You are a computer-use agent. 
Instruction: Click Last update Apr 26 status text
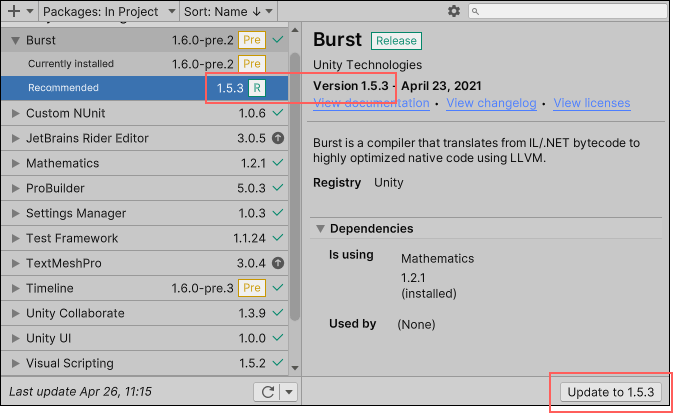coord(81,392)
